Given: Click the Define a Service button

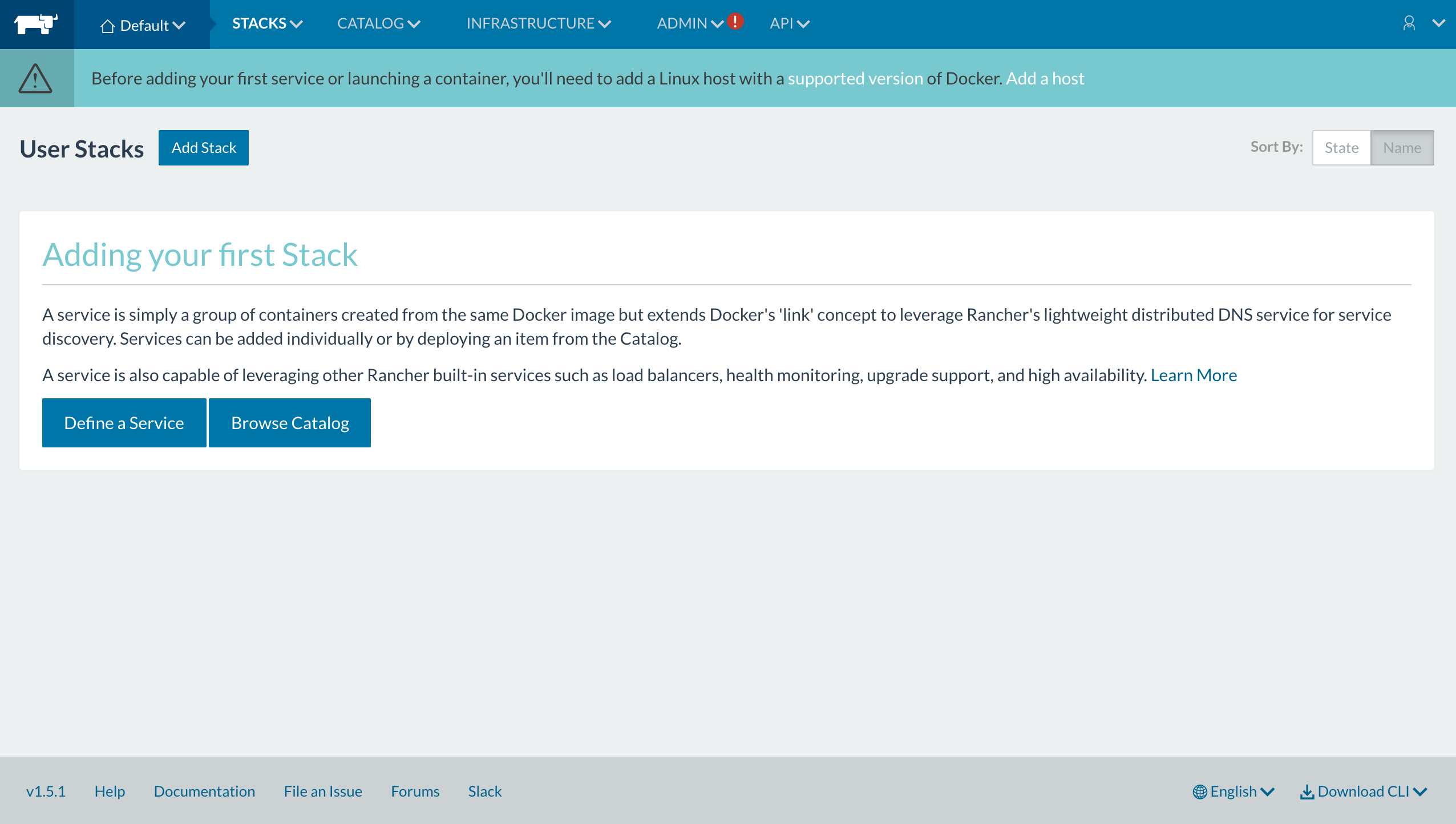Looking at the screenshot, I should (124, 423).
